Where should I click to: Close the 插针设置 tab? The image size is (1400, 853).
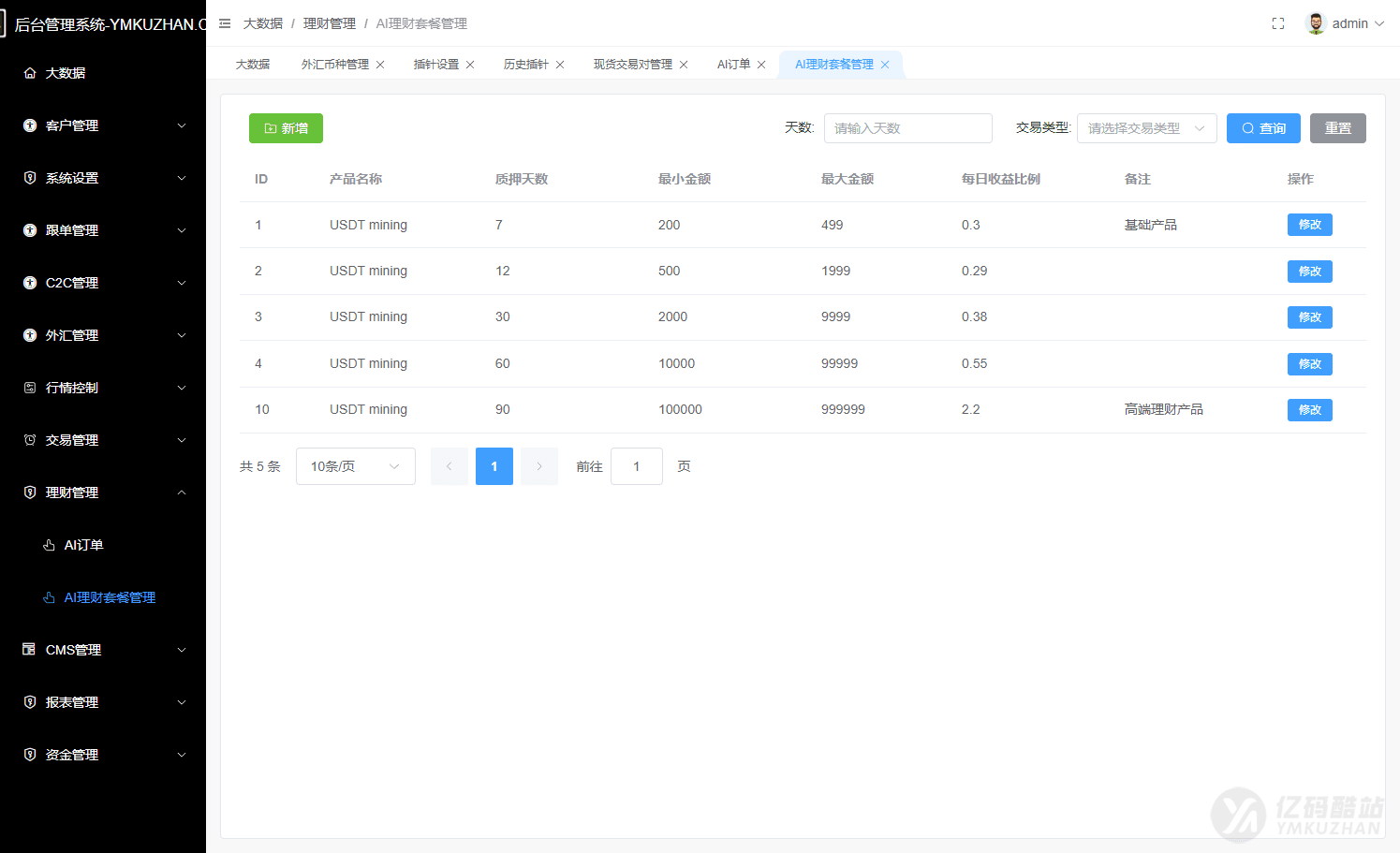(x=470, y=65)
